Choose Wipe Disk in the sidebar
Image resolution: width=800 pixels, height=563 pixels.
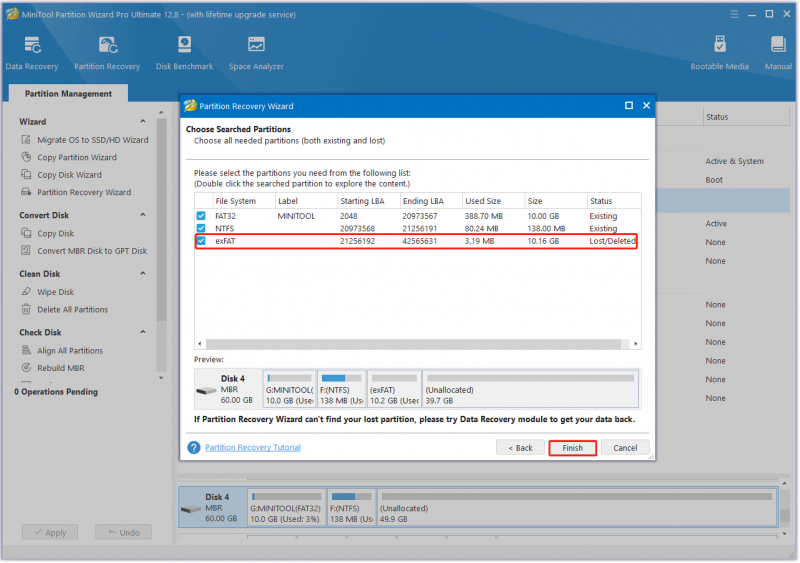point(48,292)
